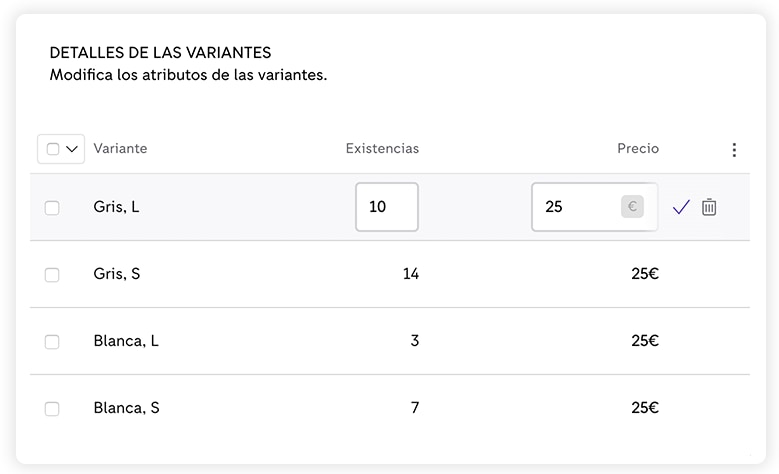The height and width of the screenshot is (474, 779).
Task: Edit the price field showing 25
Action: (x=594, y=207)
